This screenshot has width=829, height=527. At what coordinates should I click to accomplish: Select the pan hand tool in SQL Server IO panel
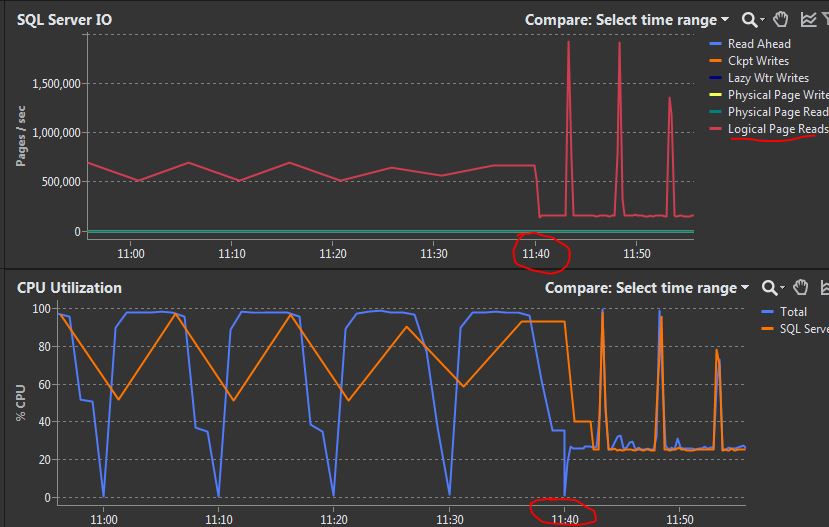point(780,20)
